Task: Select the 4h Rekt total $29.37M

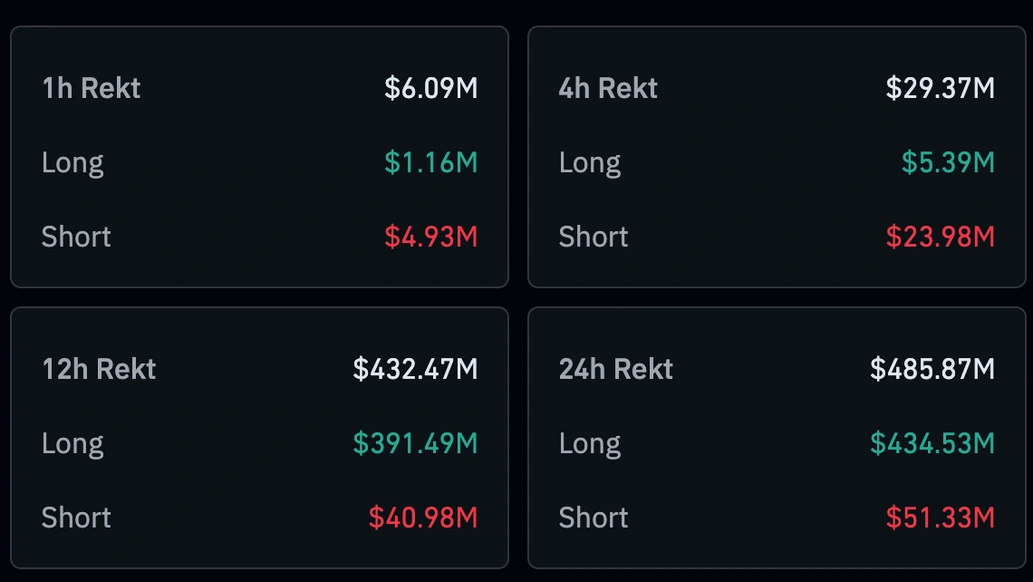Action: (940, 88)
